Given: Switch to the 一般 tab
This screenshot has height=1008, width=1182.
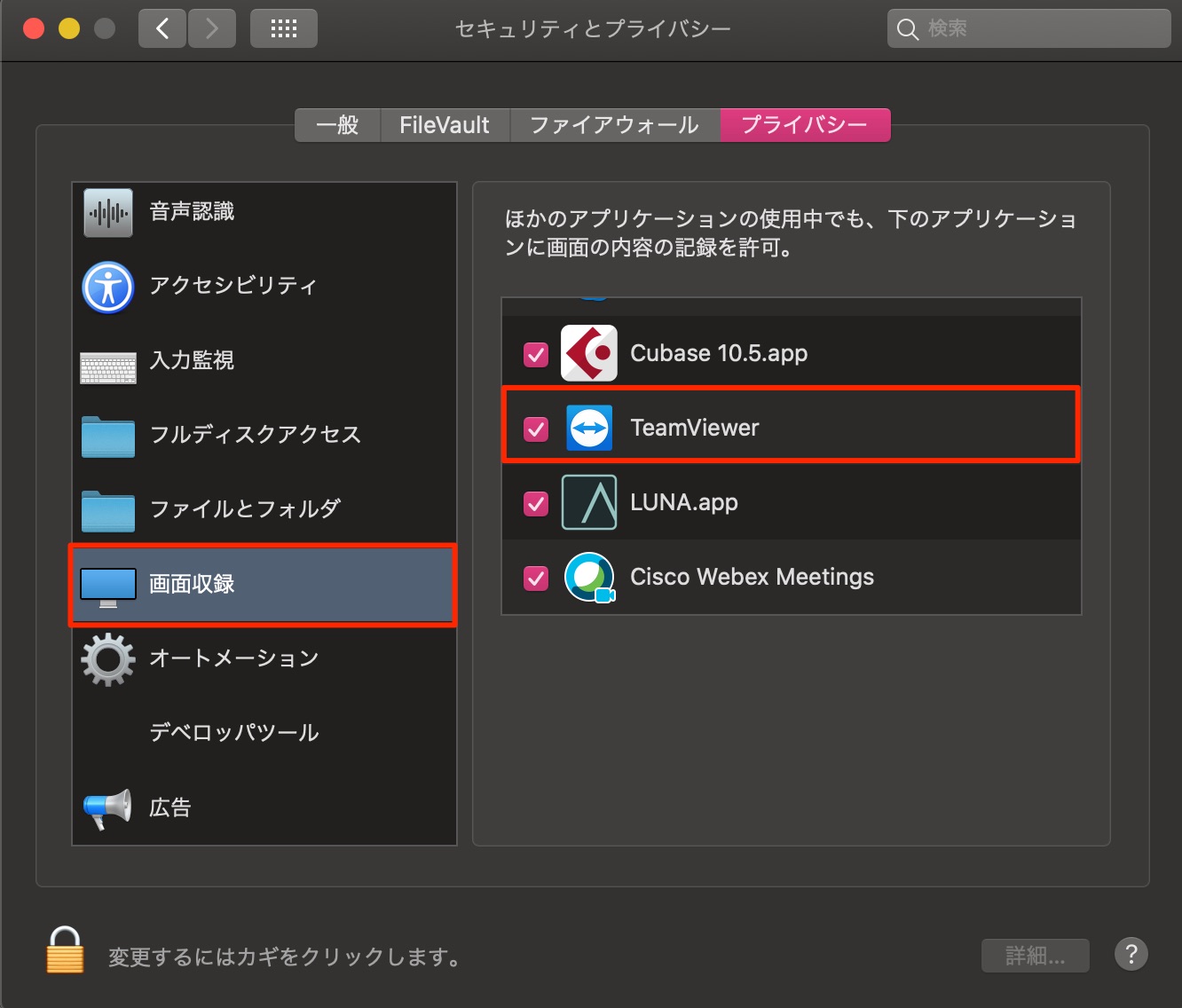Looking at the screenshot, I should tap(338, 125).
